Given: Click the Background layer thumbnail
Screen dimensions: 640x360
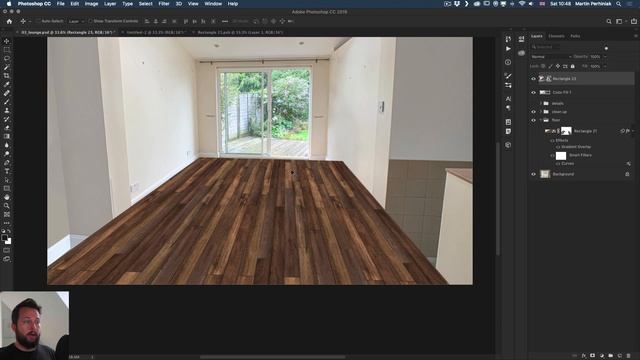Looking at the screenshot, I should click(x=545, y=174).
